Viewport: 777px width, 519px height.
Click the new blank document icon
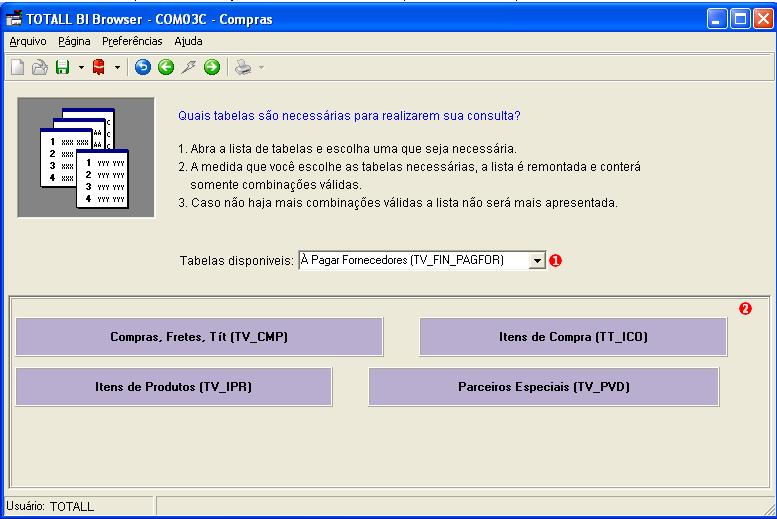click(x=17, y=67)
